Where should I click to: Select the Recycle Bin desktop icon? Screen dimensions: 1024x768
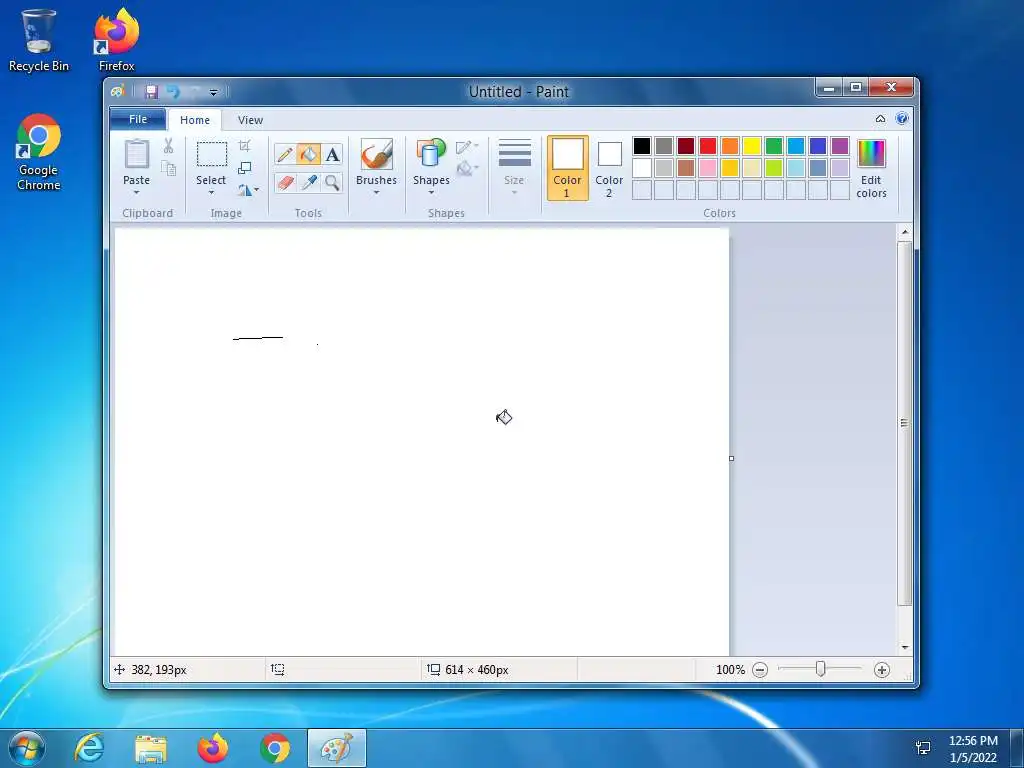click(39, 40)
